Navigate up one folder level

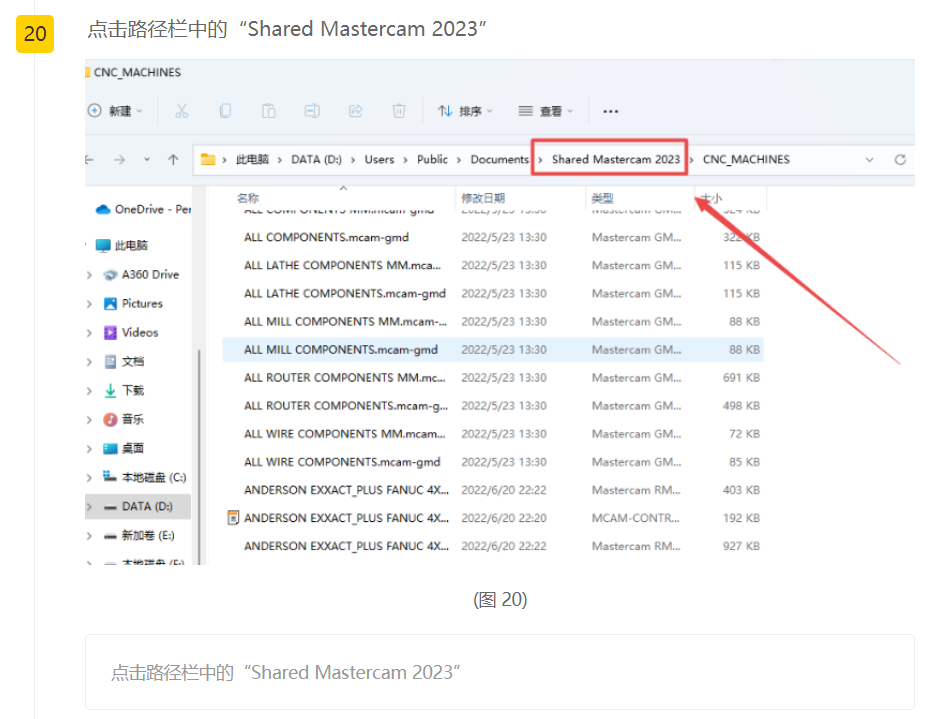click(x=173, y=160)
